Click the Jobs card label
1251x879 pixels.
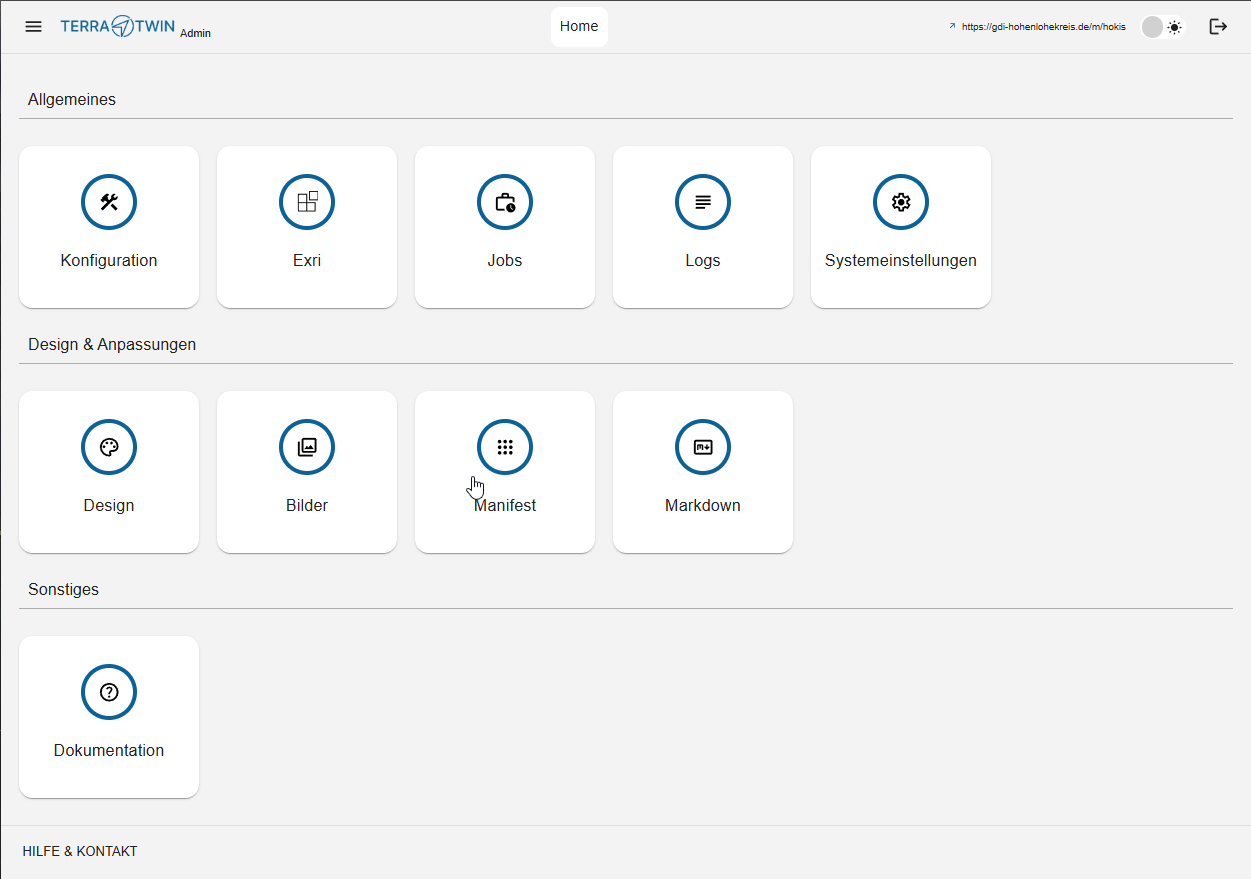tap(505, 261)
